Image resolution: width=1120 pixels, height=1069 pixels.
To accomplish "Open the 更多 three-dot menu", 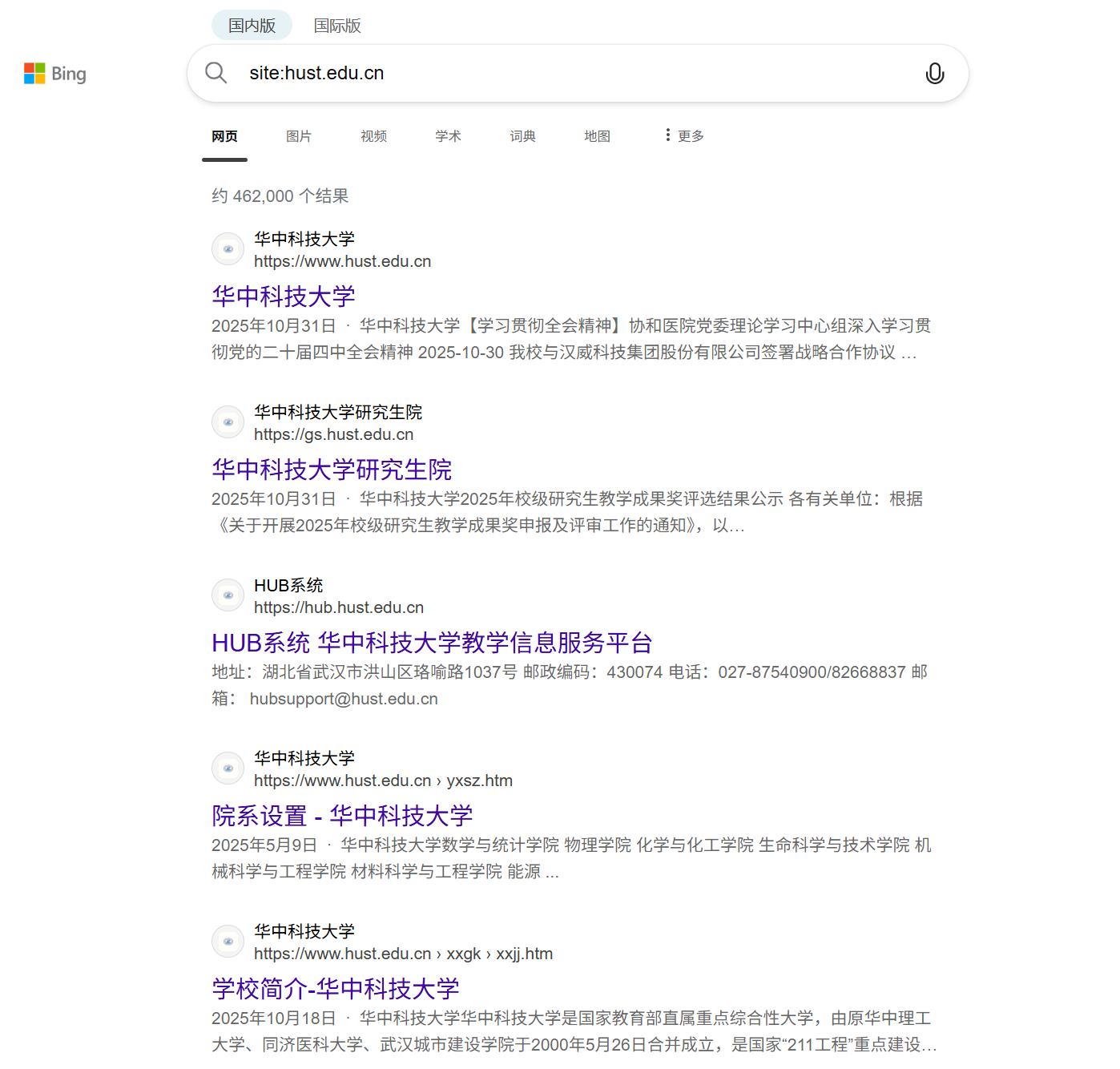I will pos(684,136).
